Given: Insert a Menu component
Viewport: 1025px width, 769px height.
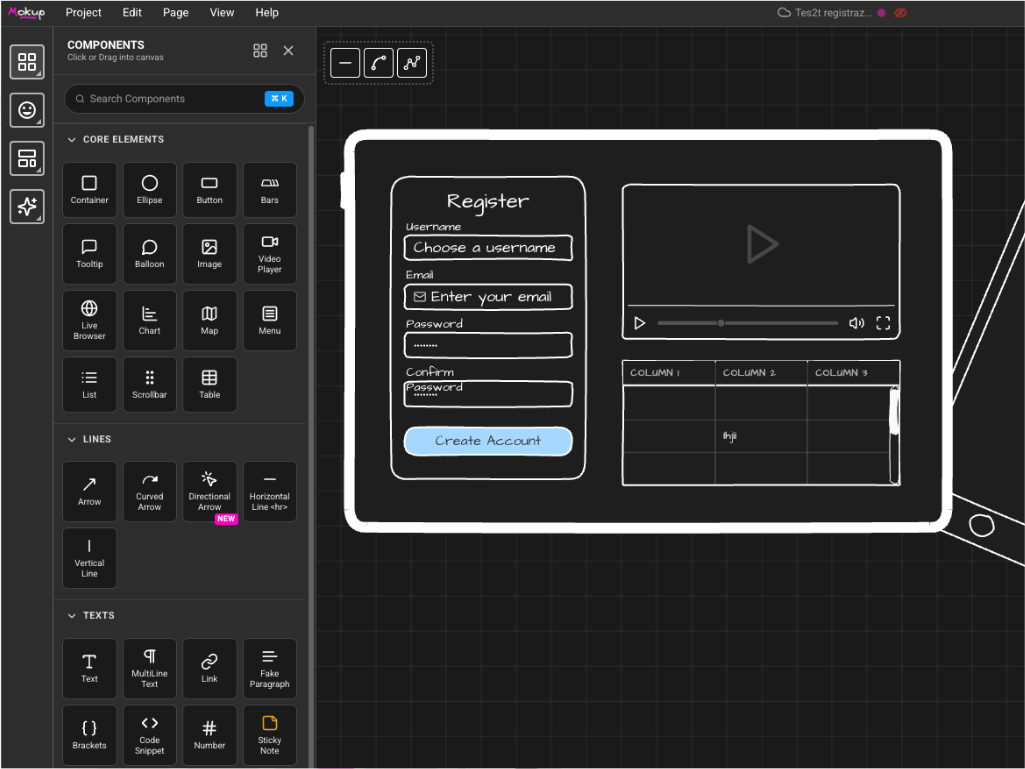Looking at the screenshot, I should [x=269, y=320].
